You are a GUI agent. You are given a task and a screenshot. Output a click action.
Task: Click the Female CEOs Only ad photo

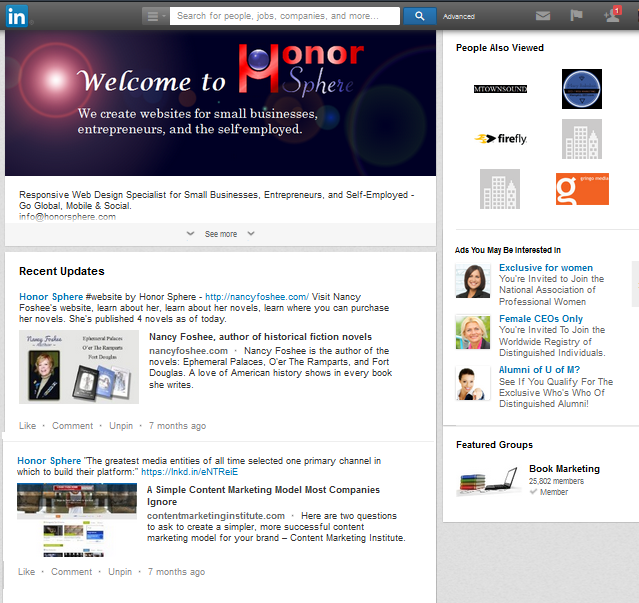pos(473,332)
